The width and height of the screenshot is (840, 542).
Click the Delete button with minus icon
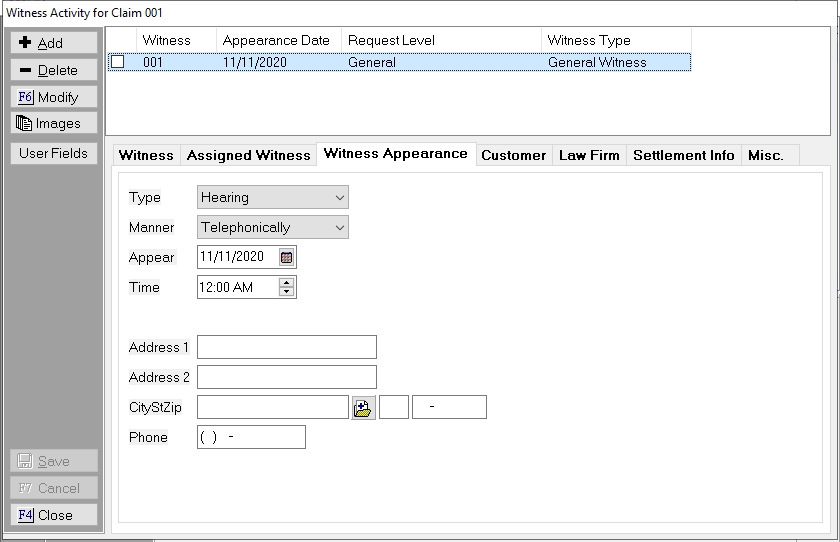pos(54,70)
